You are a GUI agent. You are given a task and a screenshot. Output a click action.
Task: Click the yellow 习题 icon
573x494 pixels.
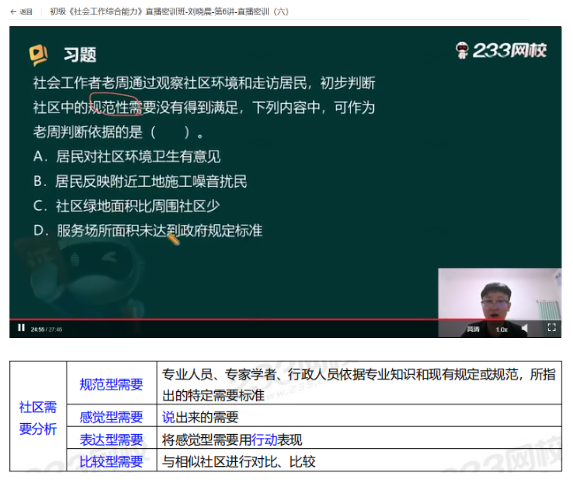pyautogui.click(x=38, y=55)
